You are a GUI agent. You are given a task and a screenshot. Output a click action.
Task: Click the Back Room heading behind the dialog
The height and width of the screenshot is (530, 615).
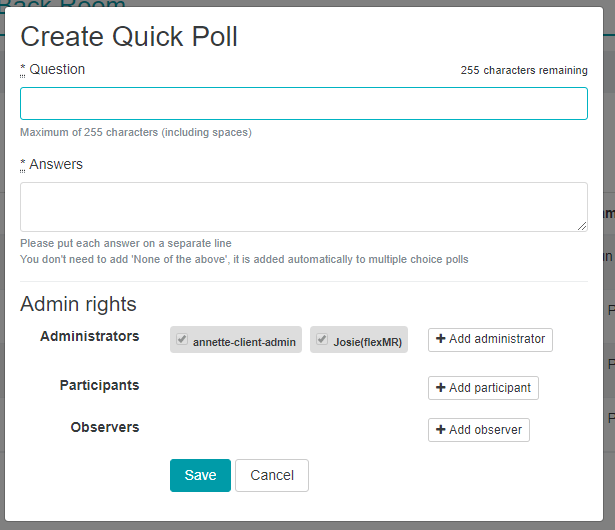[63, 4]
